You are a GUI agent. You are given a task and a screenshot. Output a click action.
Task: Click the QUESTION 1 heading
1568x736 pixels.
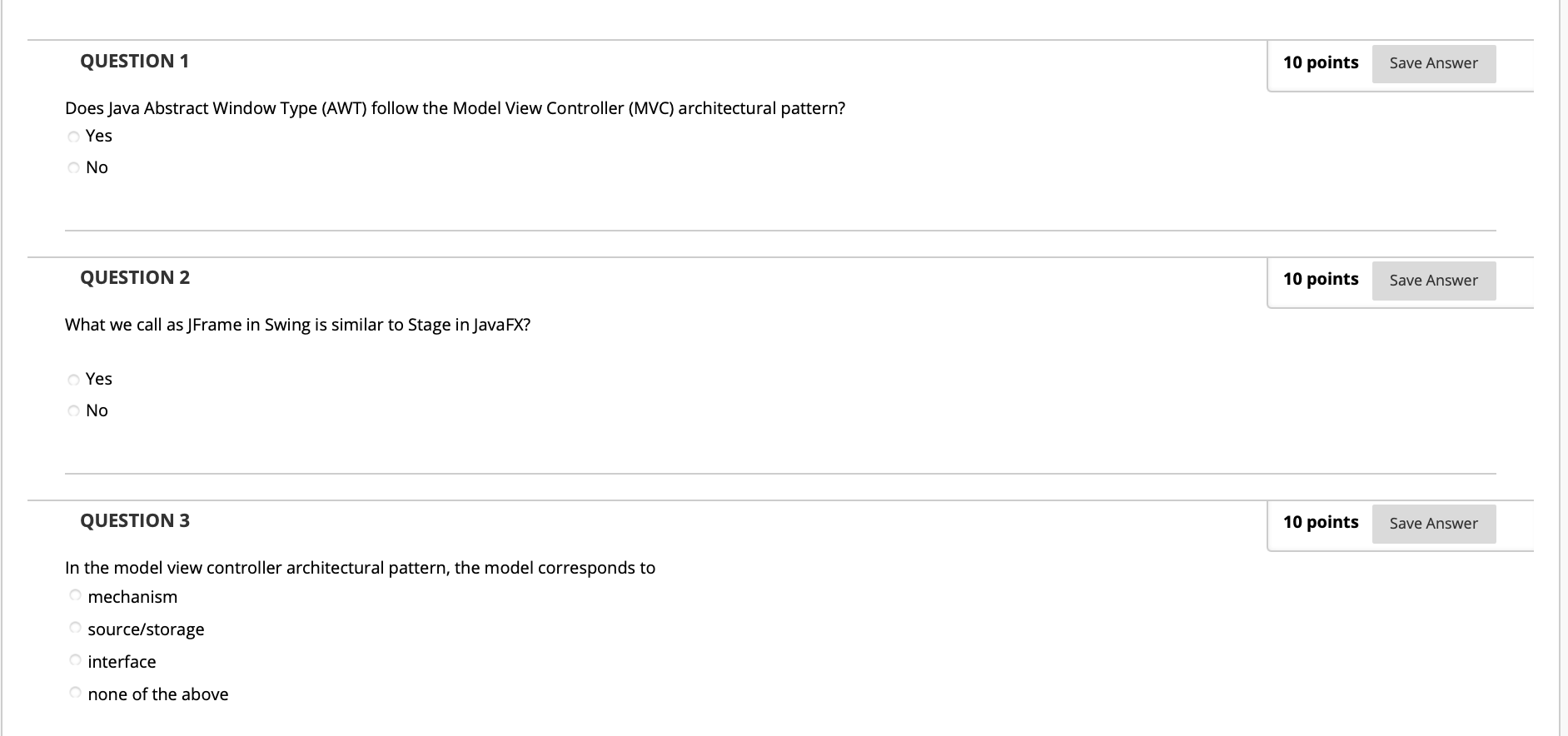pyautogui.click(x=135, y=60)
